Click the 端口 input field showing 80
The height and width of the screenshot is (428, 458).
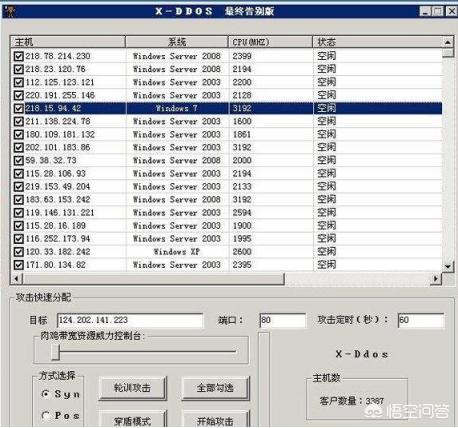point(282,320)
